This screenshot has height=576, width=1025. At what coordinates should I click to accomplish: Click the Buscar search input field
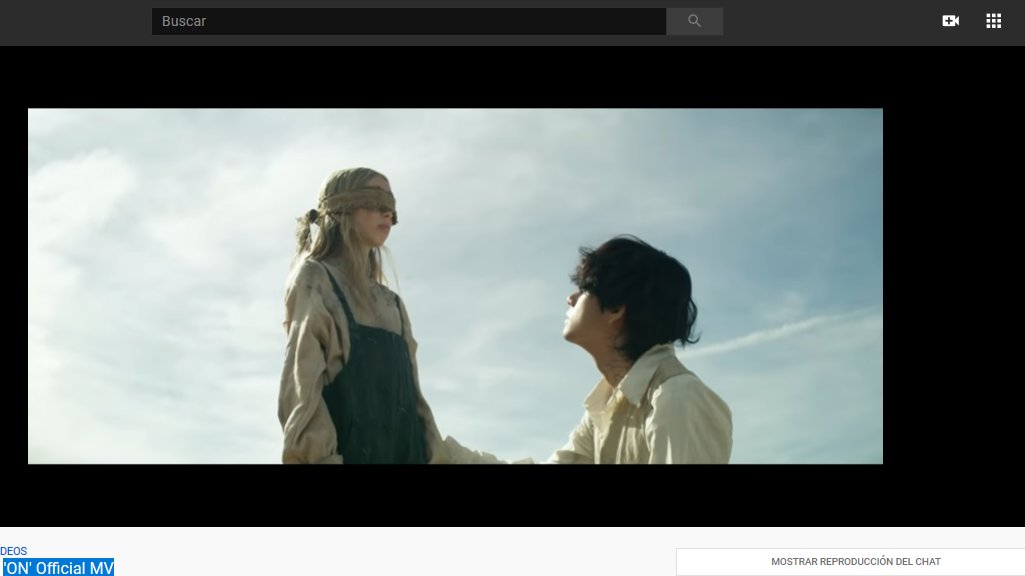pyautogui.click(x=409, y=22)
